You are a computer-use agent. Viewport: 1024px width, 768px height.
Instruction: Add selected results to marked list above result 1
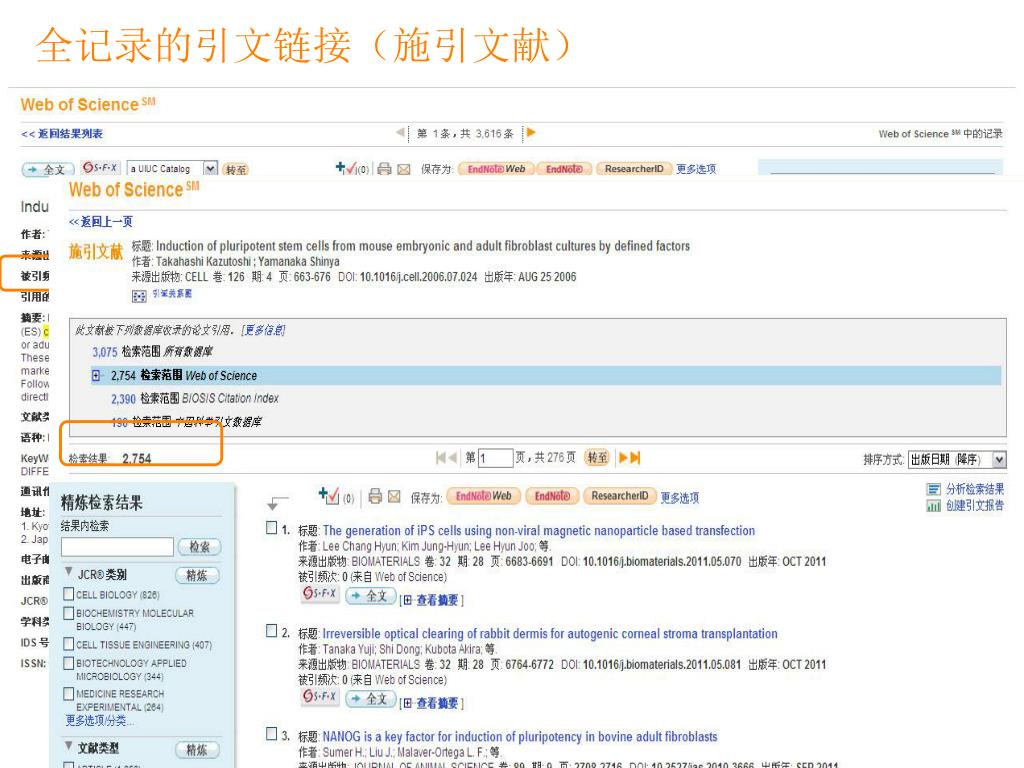point(328,496)
